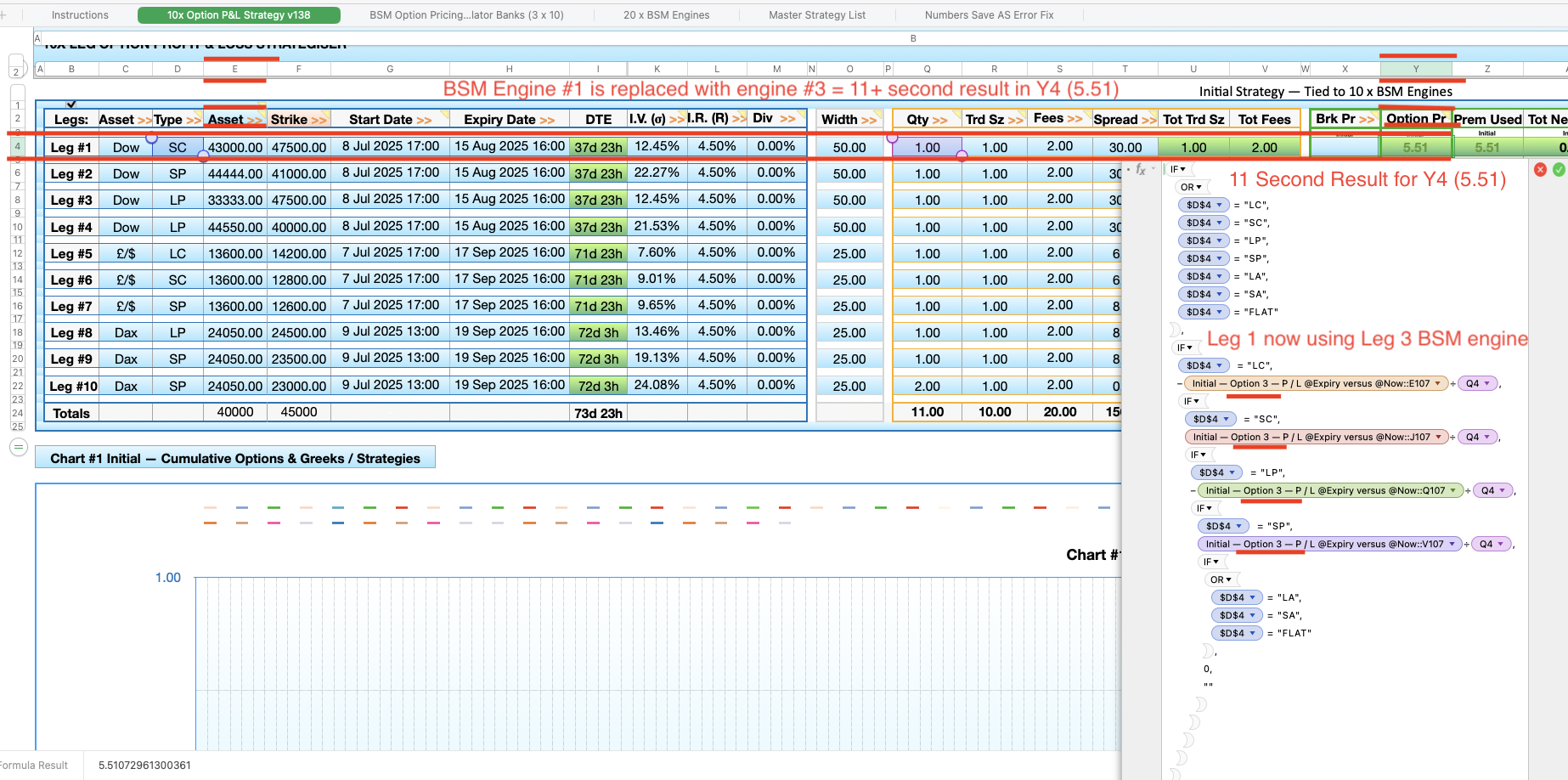The height and width of the screenshot is (780, 1568).
Task: Open the $D$4 token dropdown next to "LC"
Action: click(1220, 205)
